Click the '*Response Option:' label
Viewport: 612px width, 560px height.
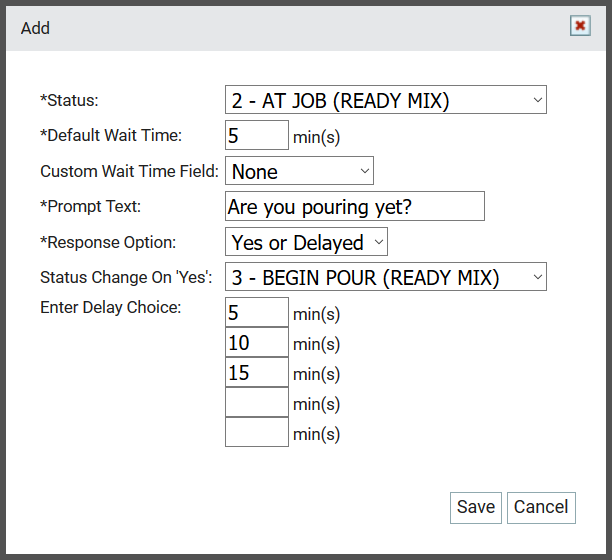[x=108, y=242]
